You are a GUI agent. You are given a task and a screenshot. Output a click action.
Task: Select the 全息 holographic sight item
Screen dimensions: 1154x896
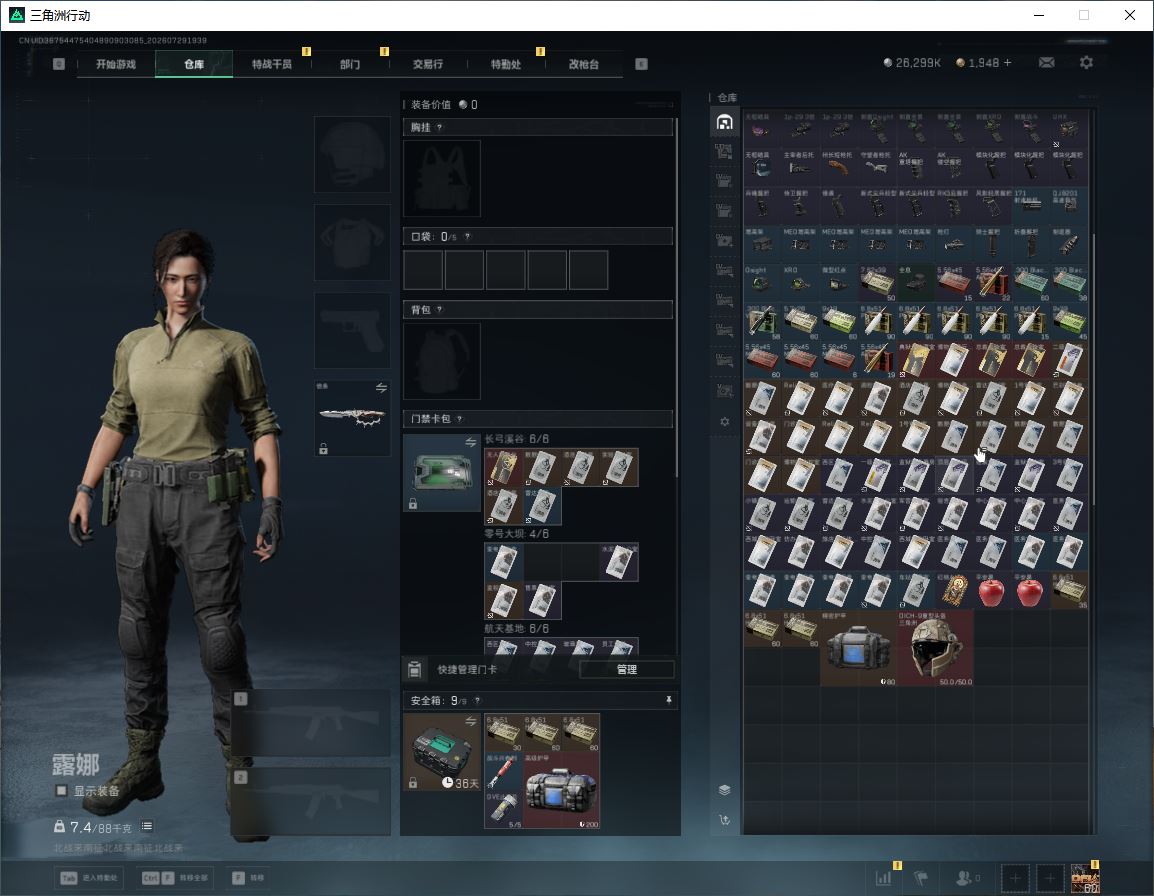click(916, 283)
